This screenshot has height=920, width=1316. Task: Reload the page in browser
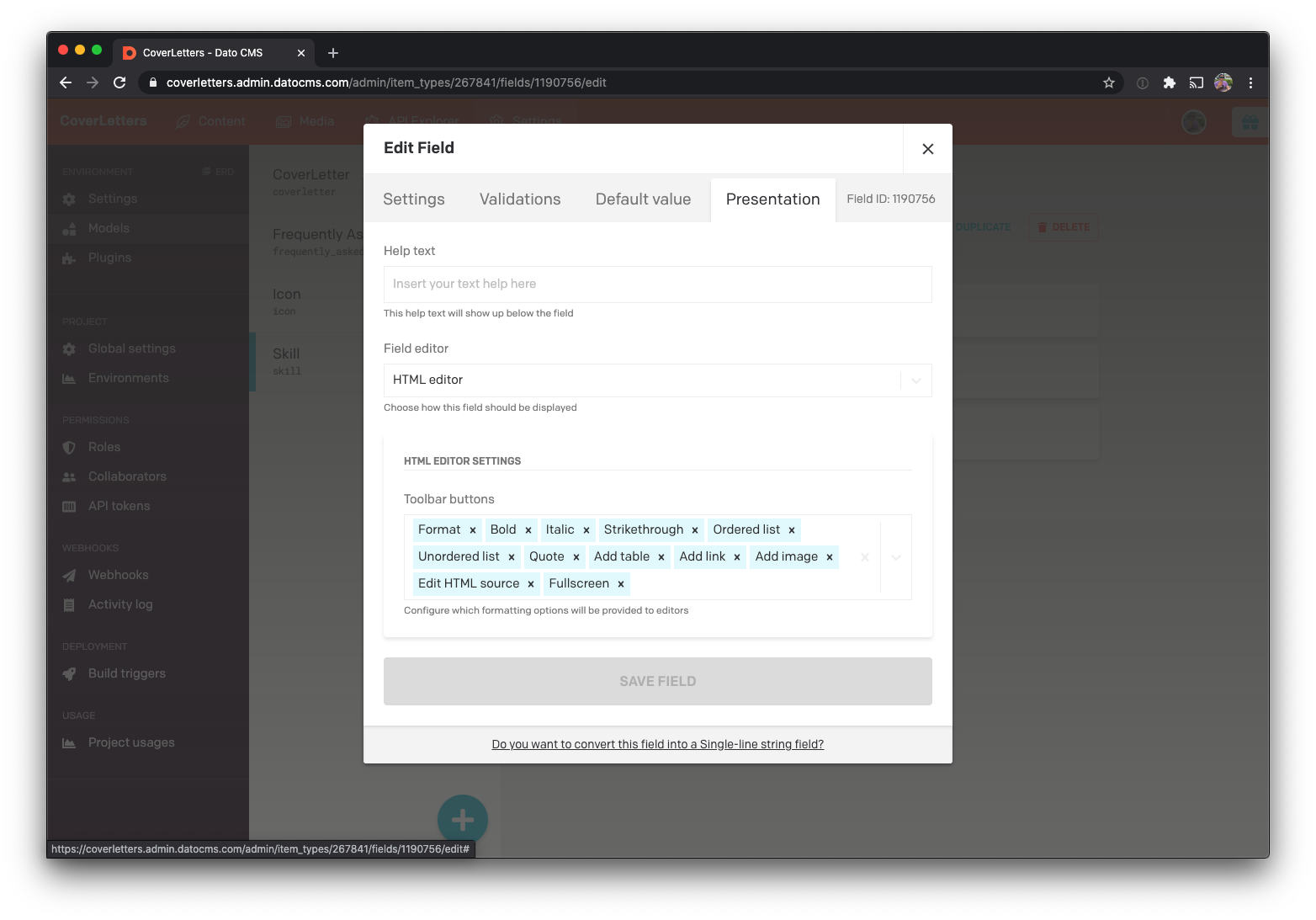(119, 82)
